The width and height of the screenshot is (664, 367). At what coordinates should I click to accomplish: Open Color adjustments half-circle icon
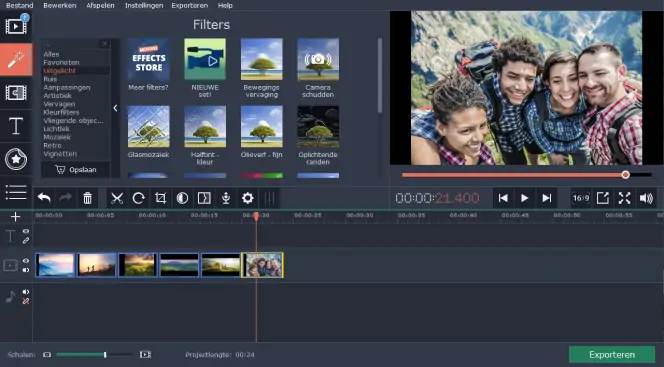[x=183, y=198]
